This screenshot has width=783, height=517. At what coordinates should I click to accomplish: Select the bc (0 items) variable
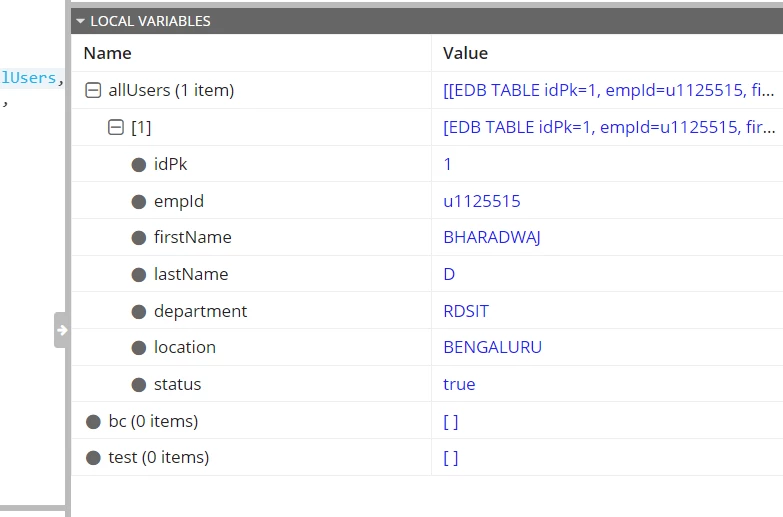click(153, 421)
